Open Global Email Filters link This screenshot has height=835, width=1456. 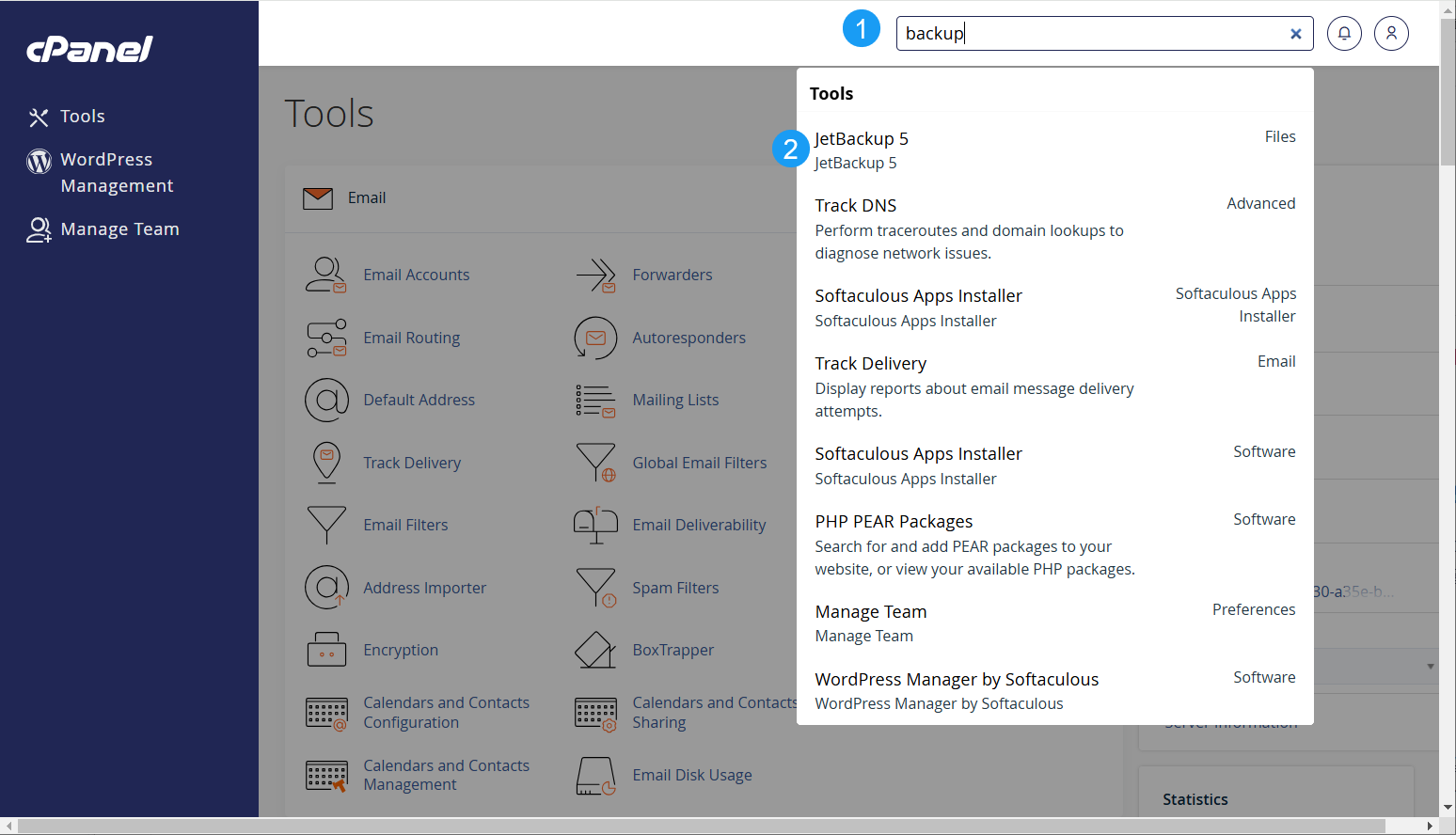700,463
